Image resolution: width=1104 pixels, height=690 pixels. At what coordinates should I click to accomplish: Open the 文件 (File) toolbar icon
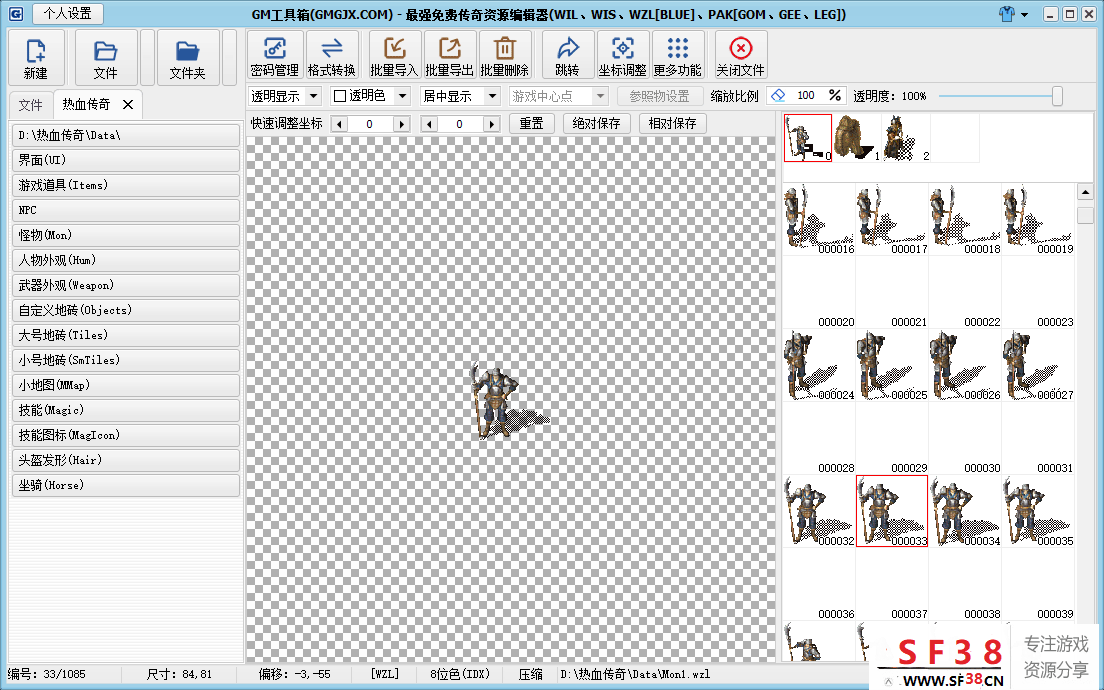click(x=106, y=58)
